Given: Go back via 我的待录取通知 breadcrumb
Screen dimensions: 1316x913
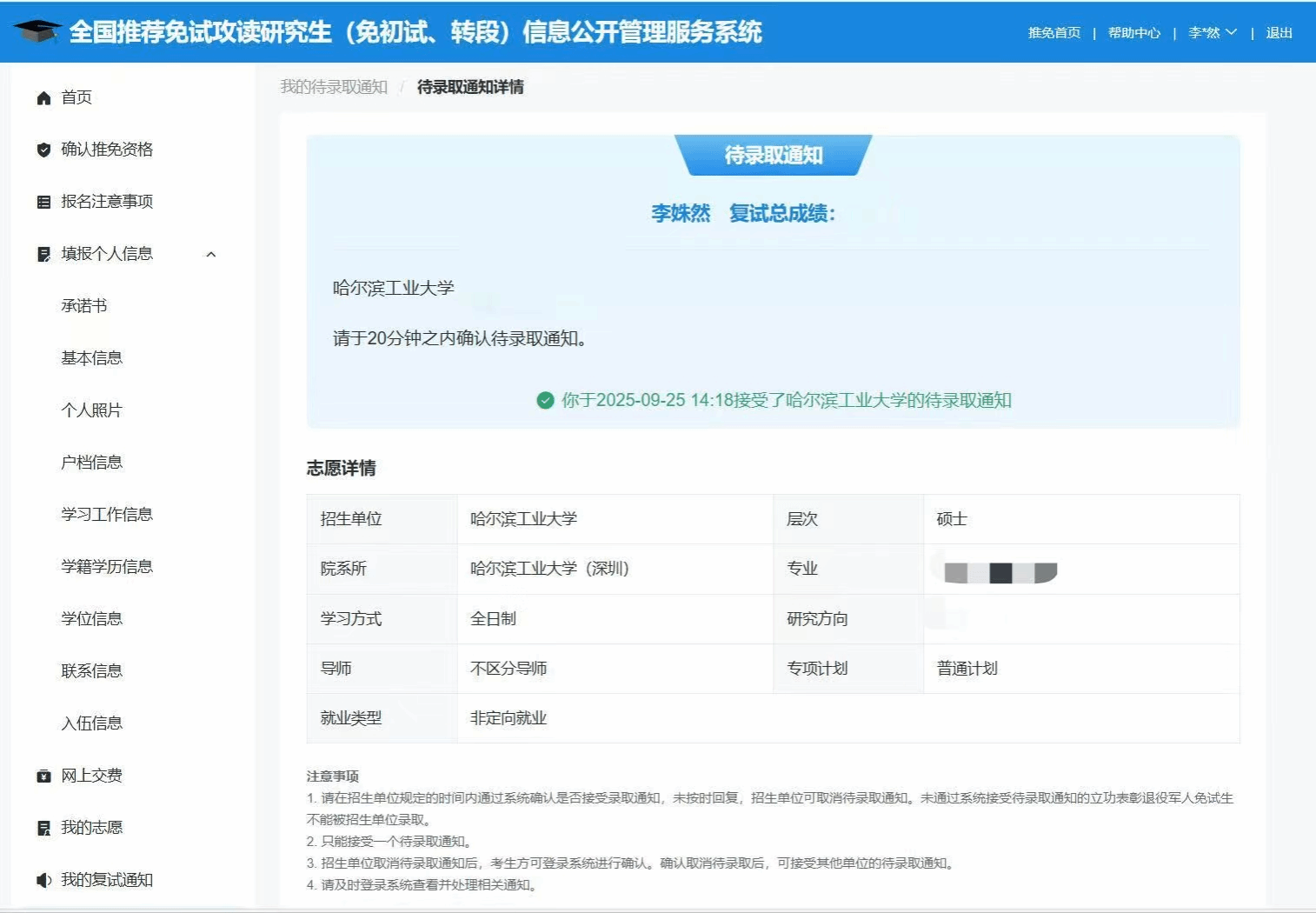Looking at the screenshot, I should tap(334, 87).
